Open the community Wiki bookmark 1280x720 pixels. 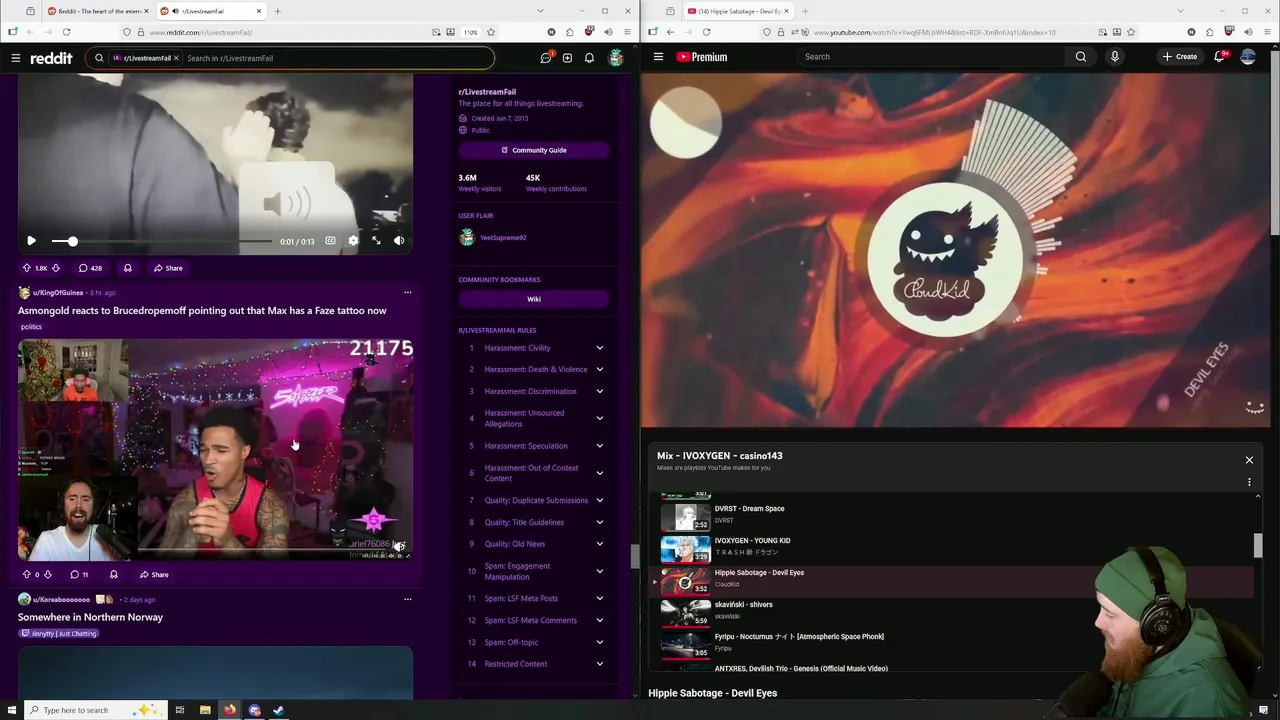(x=534, y=299)
